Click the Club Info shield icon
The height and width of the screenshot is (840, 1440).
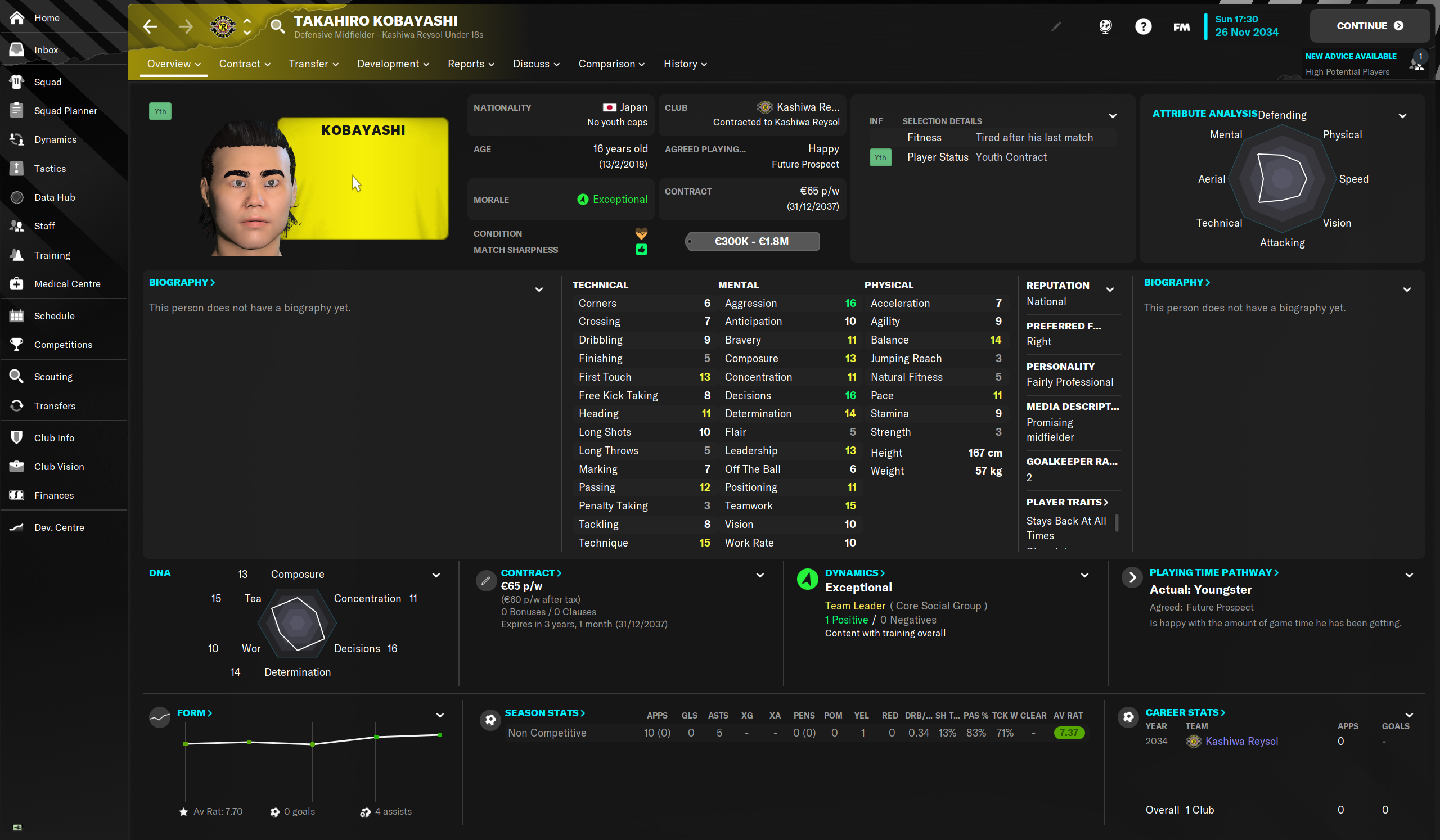tap(17, 437)
